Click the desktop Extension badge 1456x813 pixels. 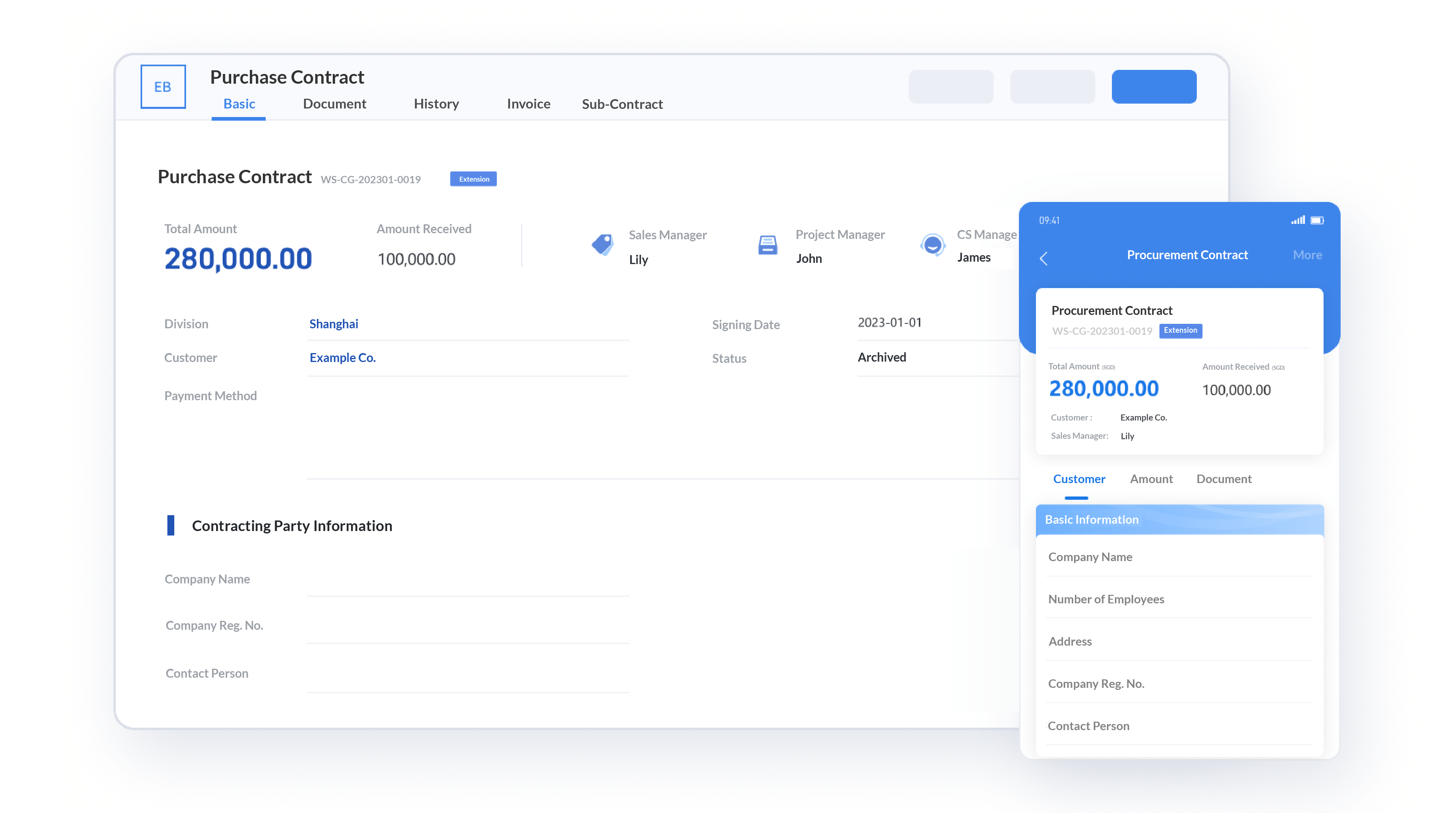pyautogui.click(x=474, y=179)
